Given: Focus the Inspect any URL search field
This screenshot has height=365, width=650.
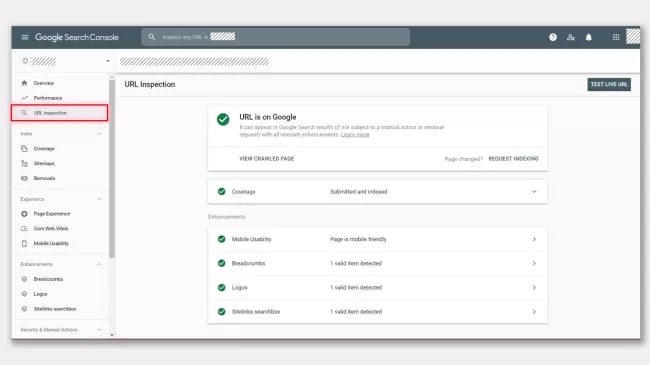Looking at the screenshot, I should [x=276, y=37].
